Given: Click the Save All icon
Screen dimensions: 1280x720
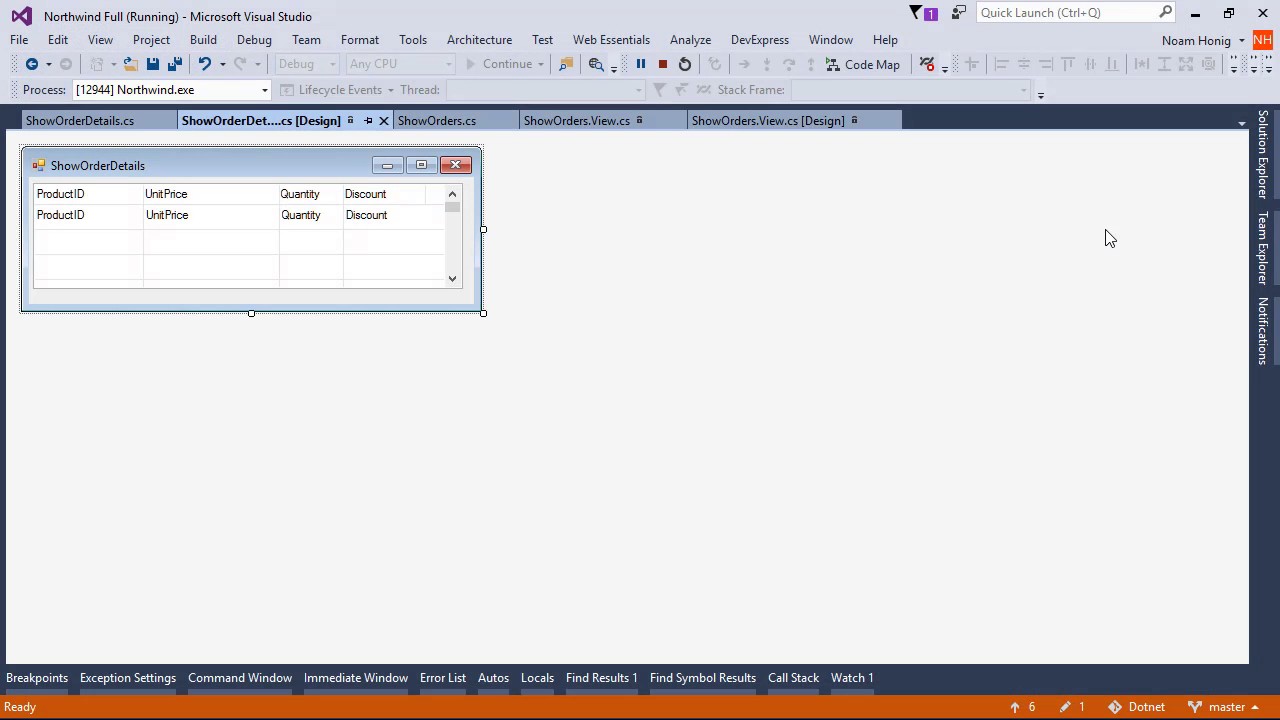Looking at the screenshot, I should click(174, 64).
